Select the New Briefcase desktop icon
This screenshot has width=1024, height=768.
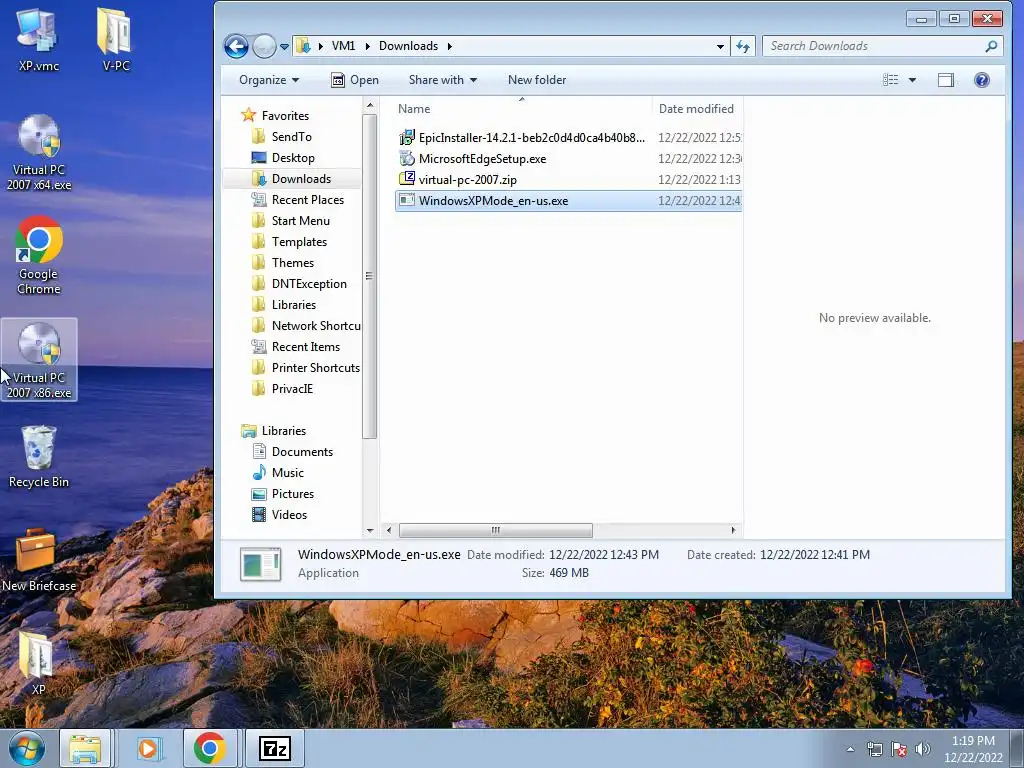[39, 560]
